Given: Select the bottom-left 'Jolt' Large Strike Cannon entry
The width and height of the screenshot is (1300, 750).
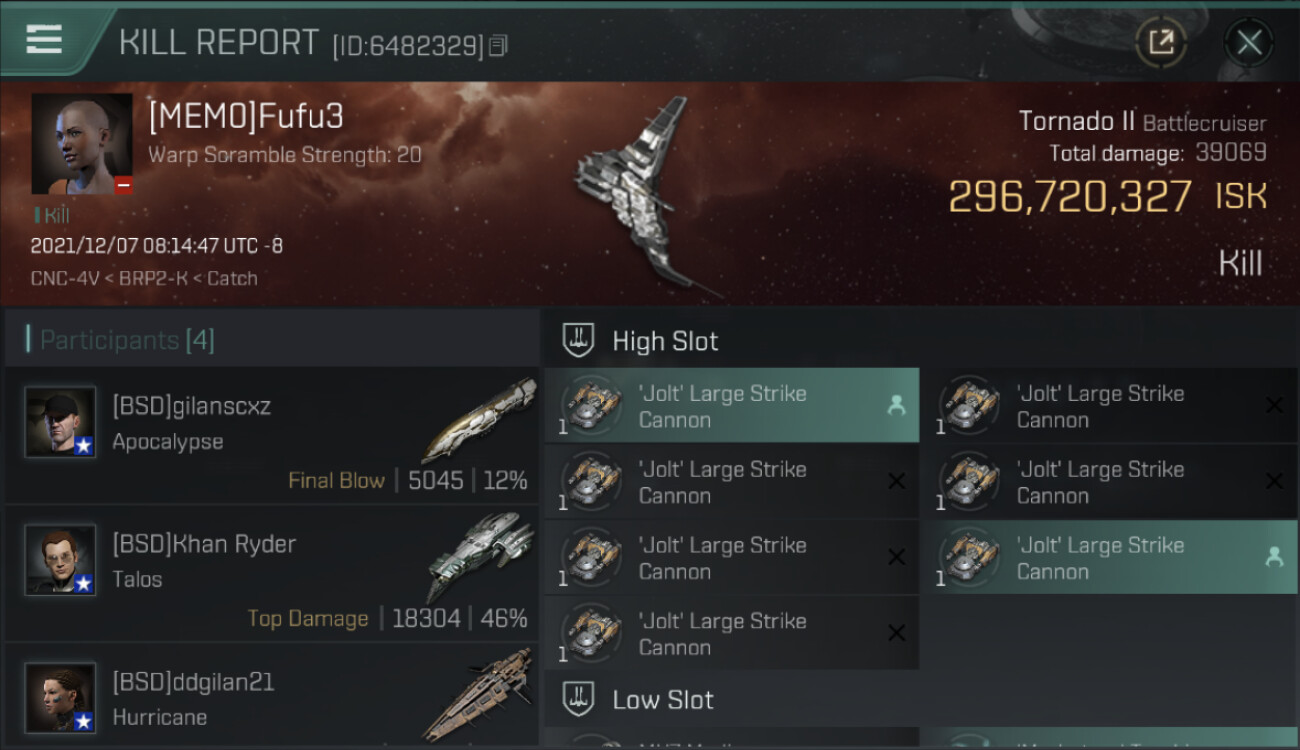Looking at the screenshot, I should pyautogui.click(x=732, y=634).
